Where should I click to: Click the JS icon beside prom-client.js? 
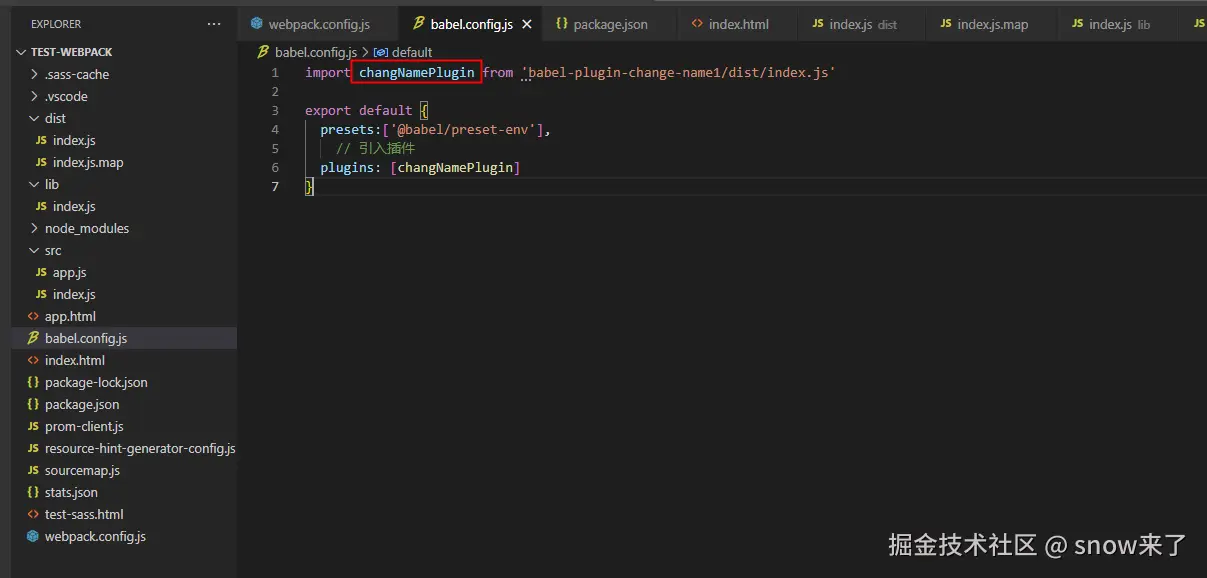33,426
